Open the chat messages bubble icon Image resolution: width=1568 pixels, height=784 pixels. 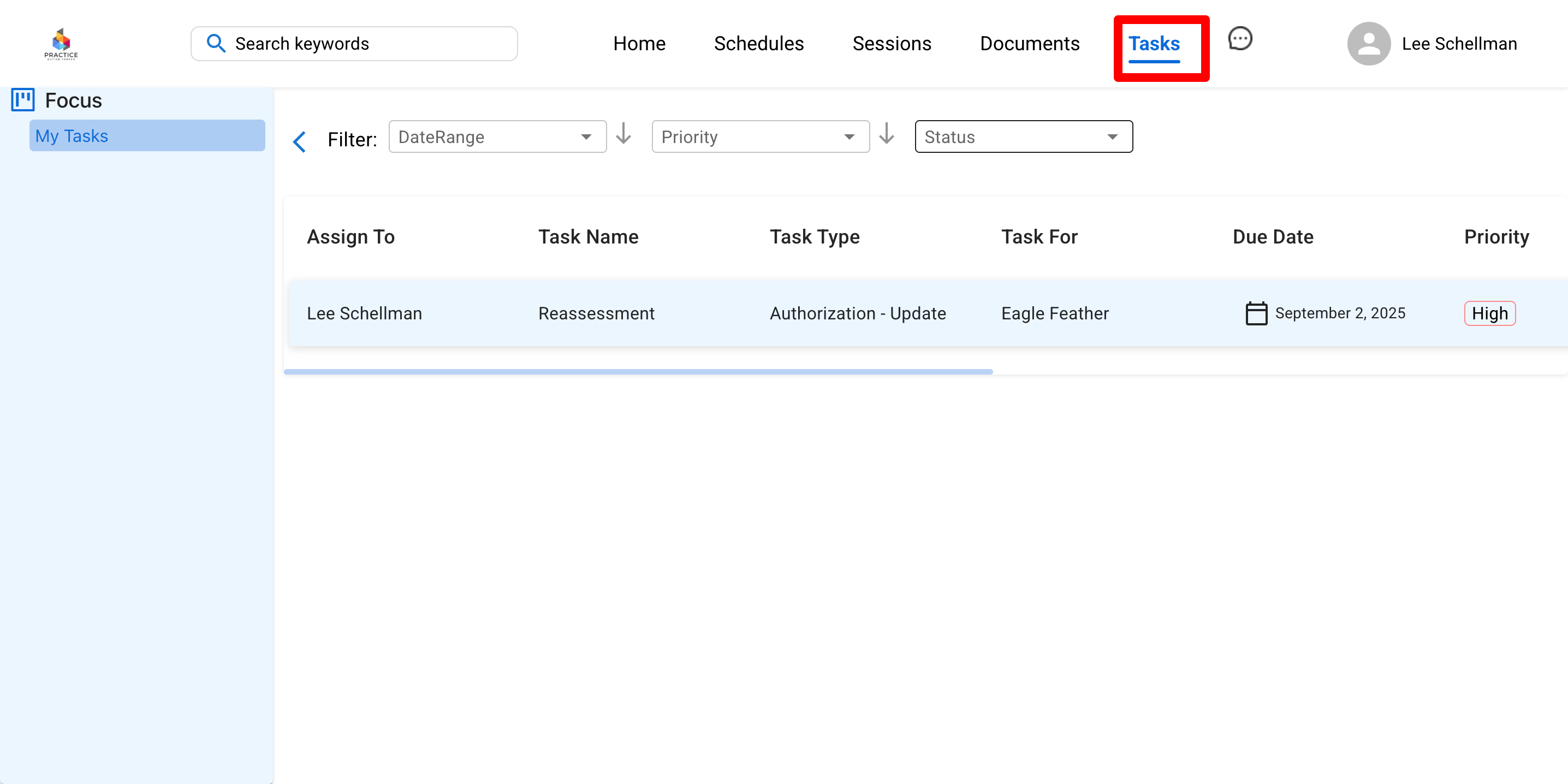point(1239,39)
